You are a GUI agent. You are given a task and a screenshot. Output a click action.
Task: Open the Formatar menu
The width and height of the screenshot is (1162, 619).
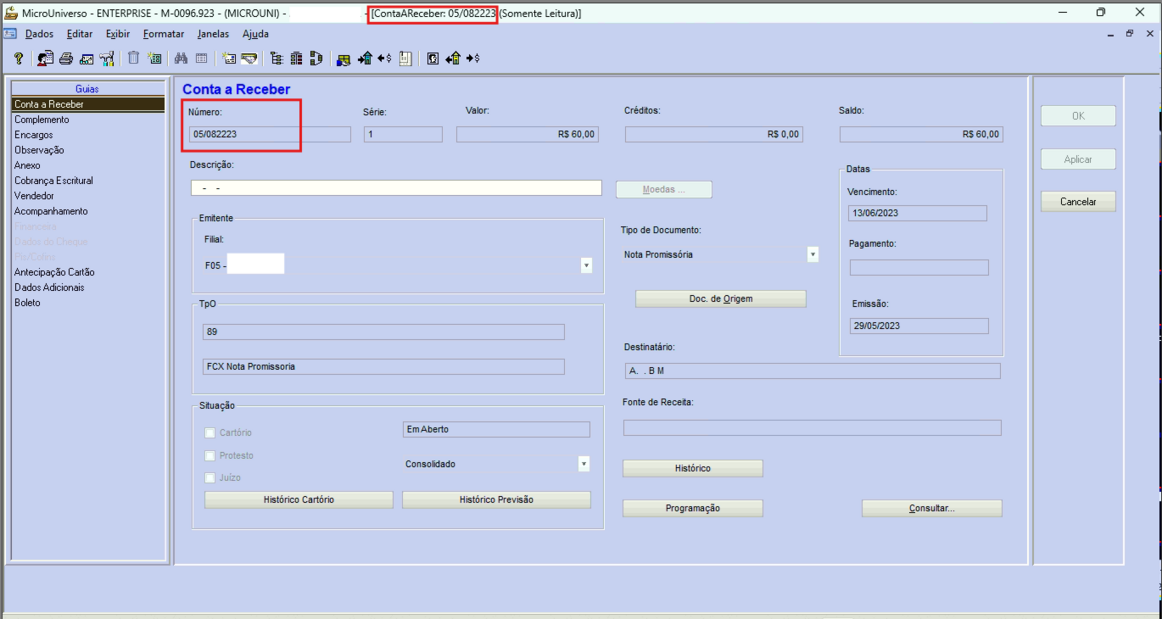(164, 34)
